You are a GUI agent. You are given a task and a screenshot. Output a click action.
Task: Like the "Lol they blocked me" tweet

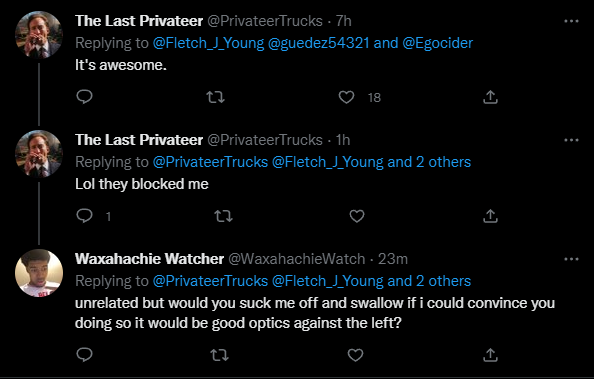pyautogui.click(x=356, y=216)
